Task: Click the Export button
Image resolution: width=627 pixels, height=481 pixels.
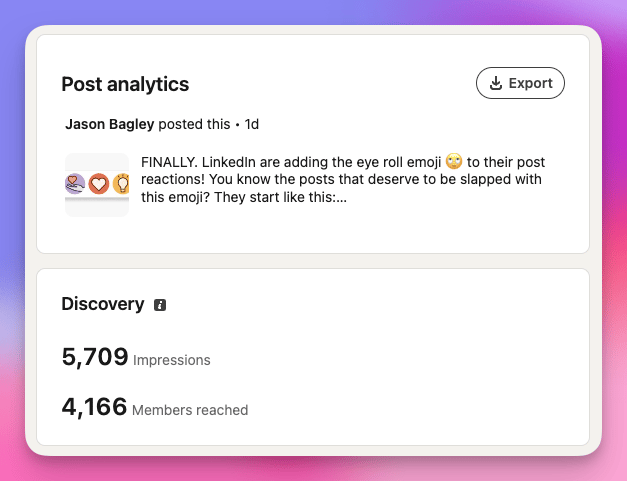Action: click(520, 83)
